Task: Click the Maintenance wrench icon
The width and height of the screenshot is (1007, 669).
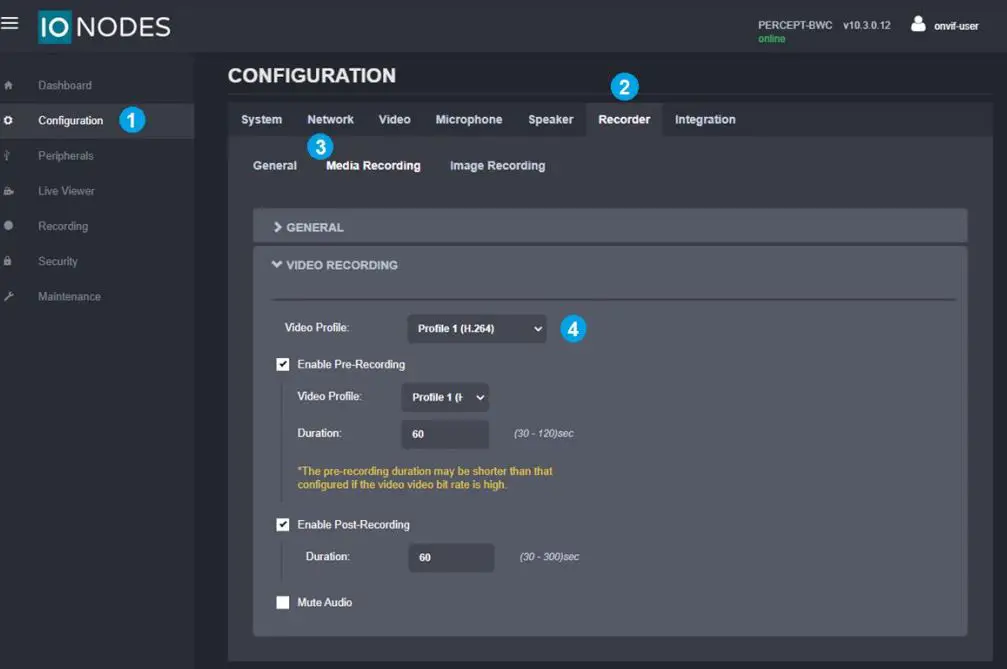Action: [8, 296]
